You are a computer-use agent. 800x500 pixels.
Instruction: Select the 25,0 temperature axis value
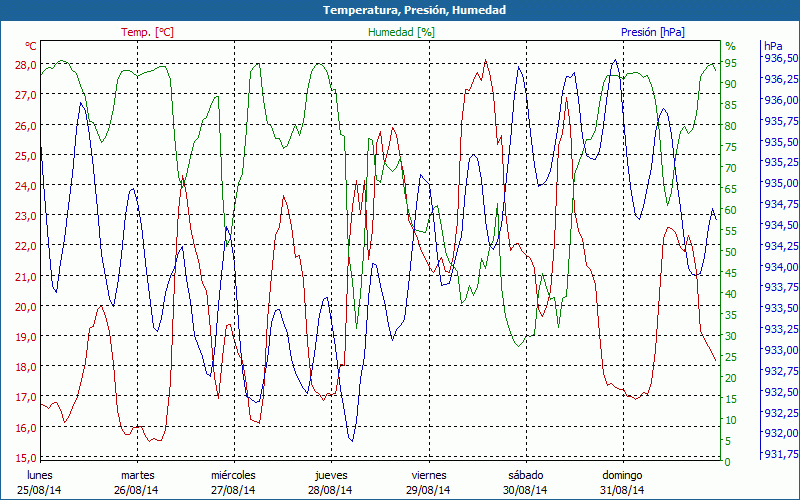26,156
